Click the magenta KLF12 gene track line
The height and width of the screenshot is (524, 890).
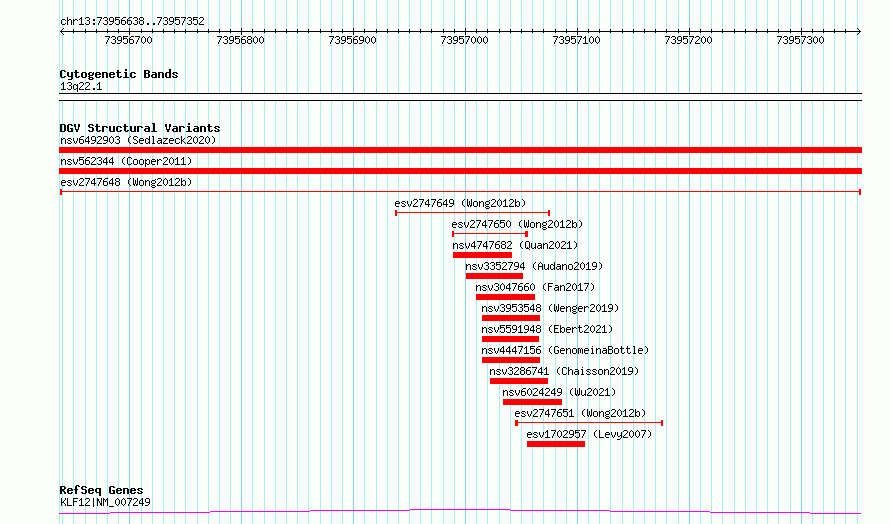[460, 512]
